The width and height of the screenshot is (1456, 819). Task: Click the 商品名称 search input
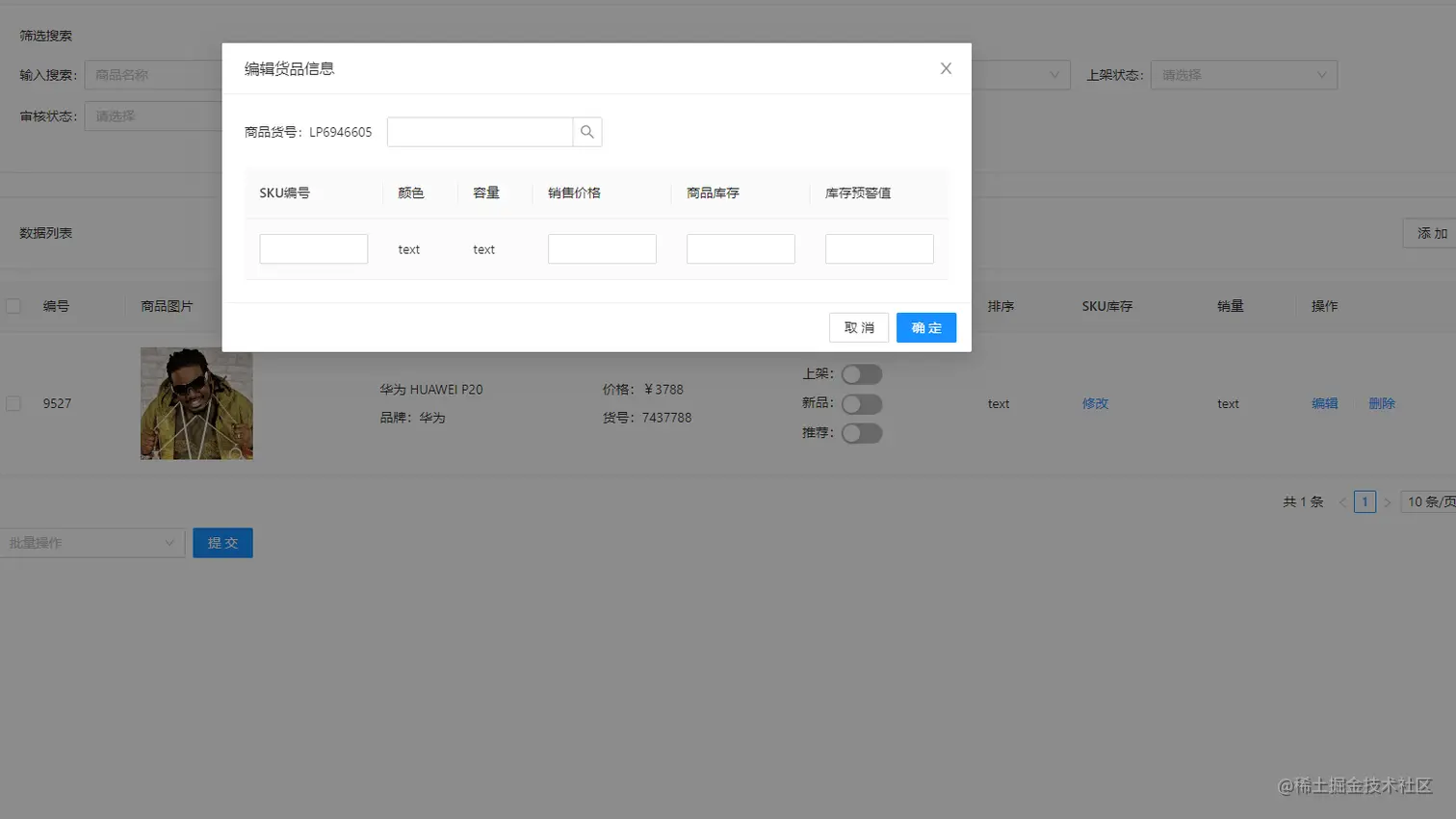(x=154, y=75)
